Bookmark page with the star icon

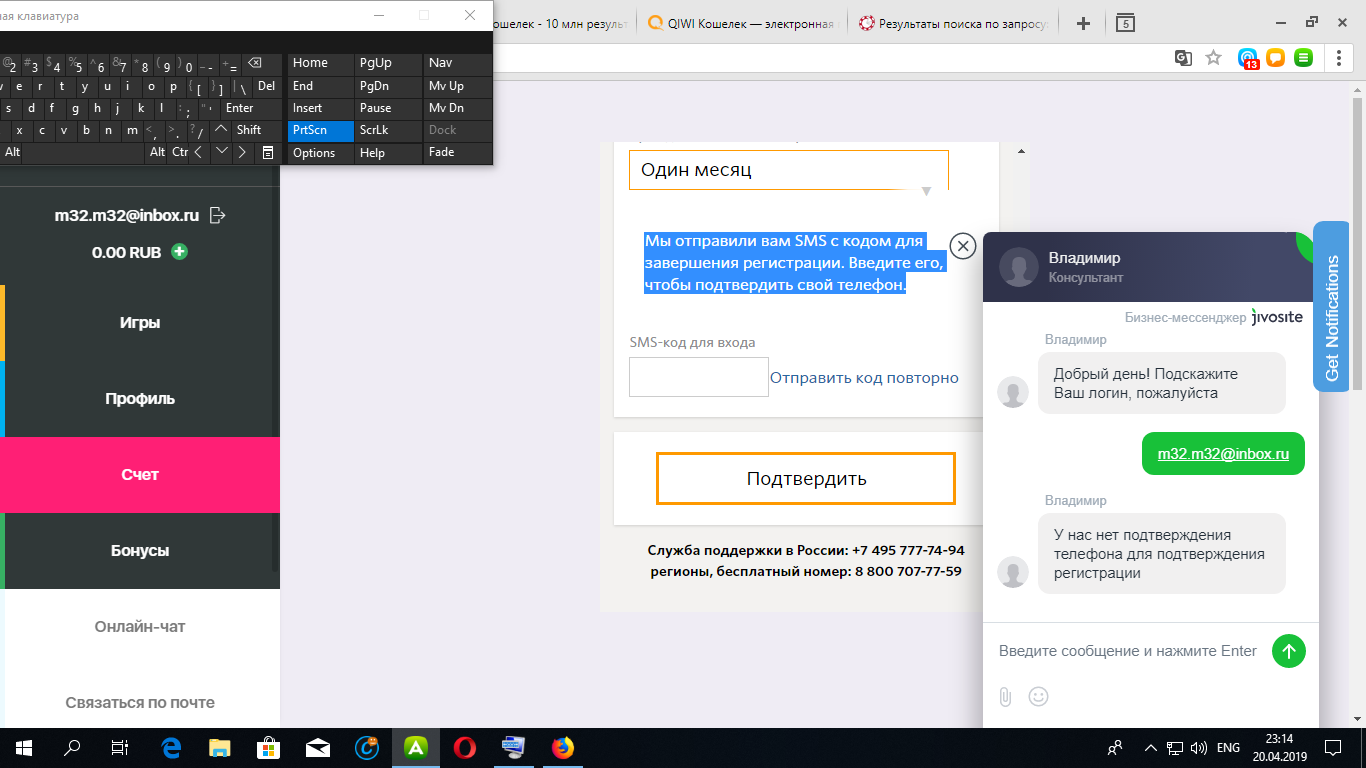click(1213, 58)
